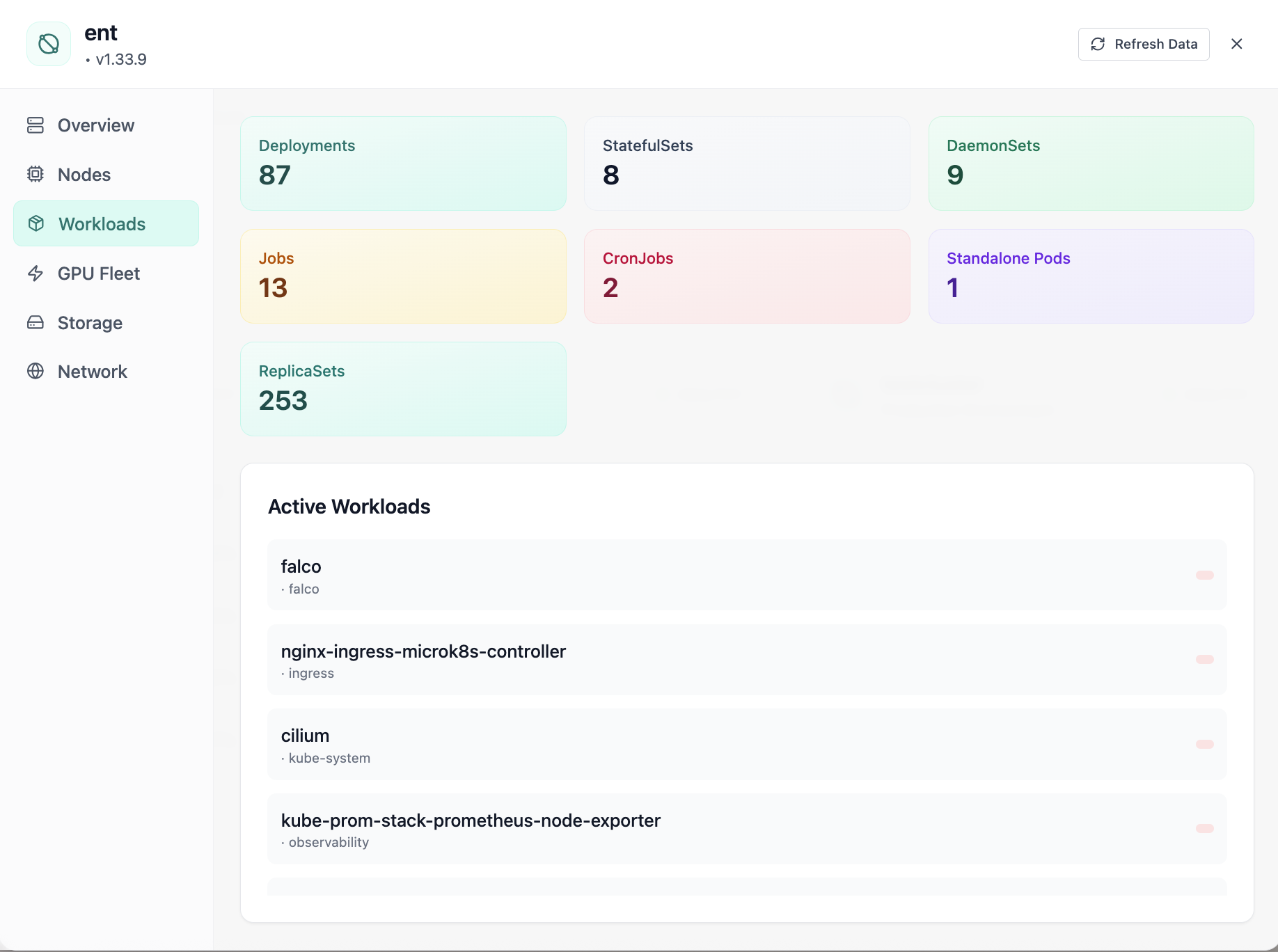The image size is (1278, 952).
Task: Click the Overview server icon in the sidebar
Action: [35, 125]
